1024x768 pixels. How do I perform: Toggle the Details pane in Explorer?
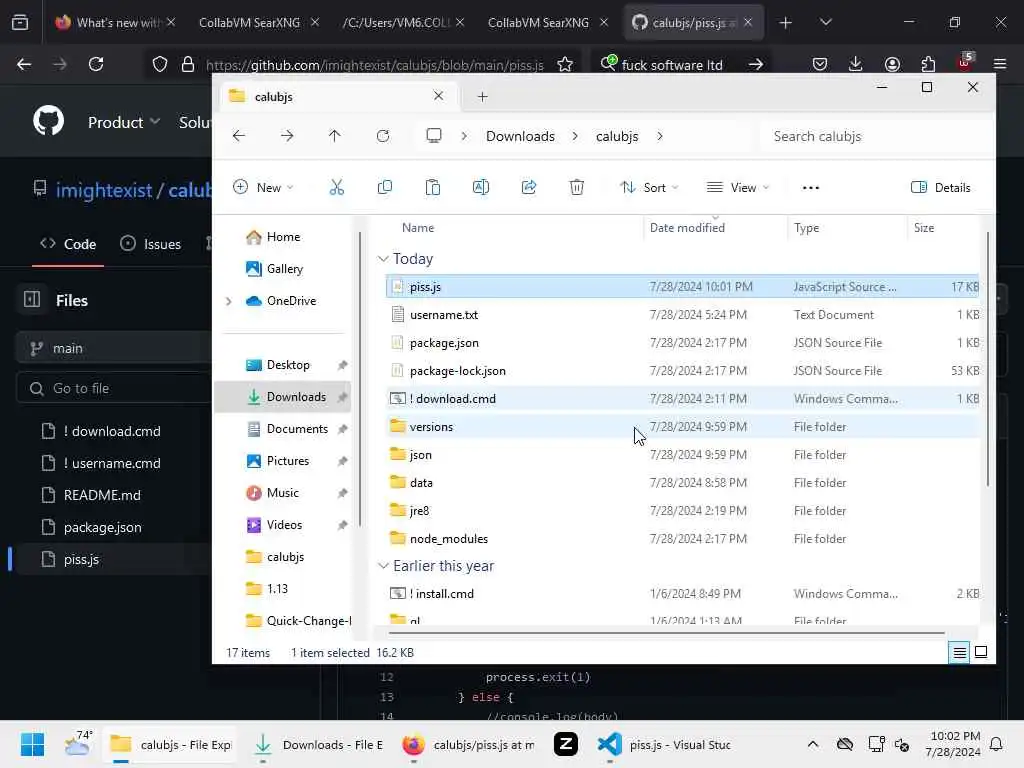point(940,187)
